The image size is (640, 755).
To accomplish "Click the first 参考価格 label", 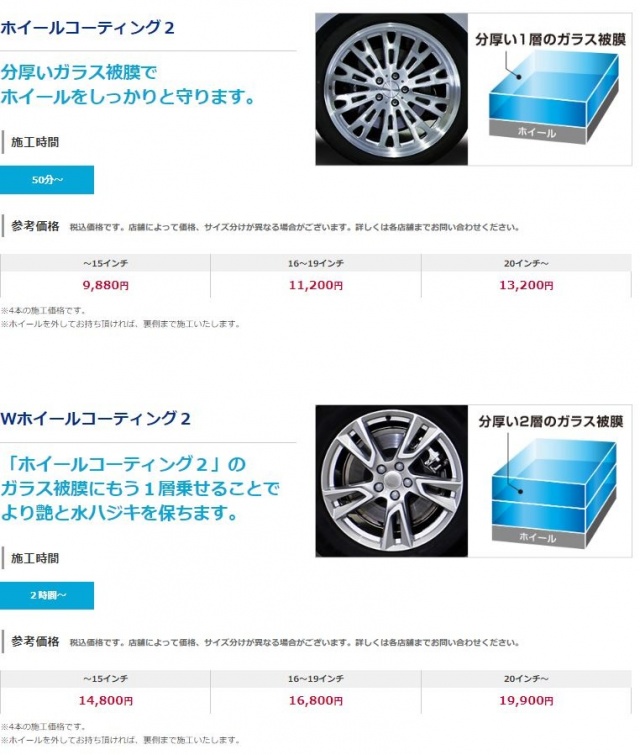I will pyautogui.click(x=35, y=226).
